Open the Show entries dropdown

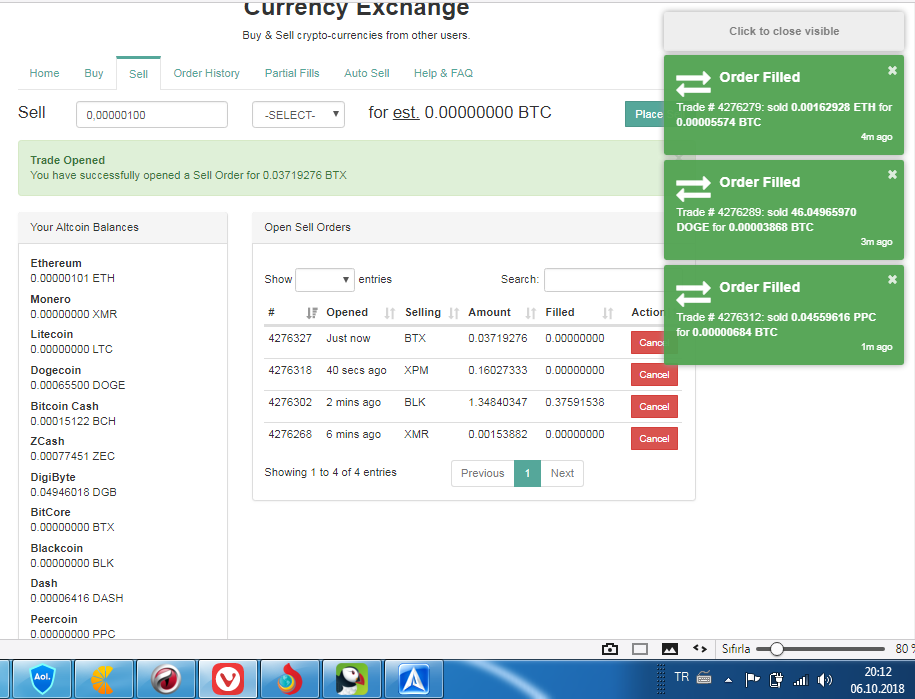[325, 279]
